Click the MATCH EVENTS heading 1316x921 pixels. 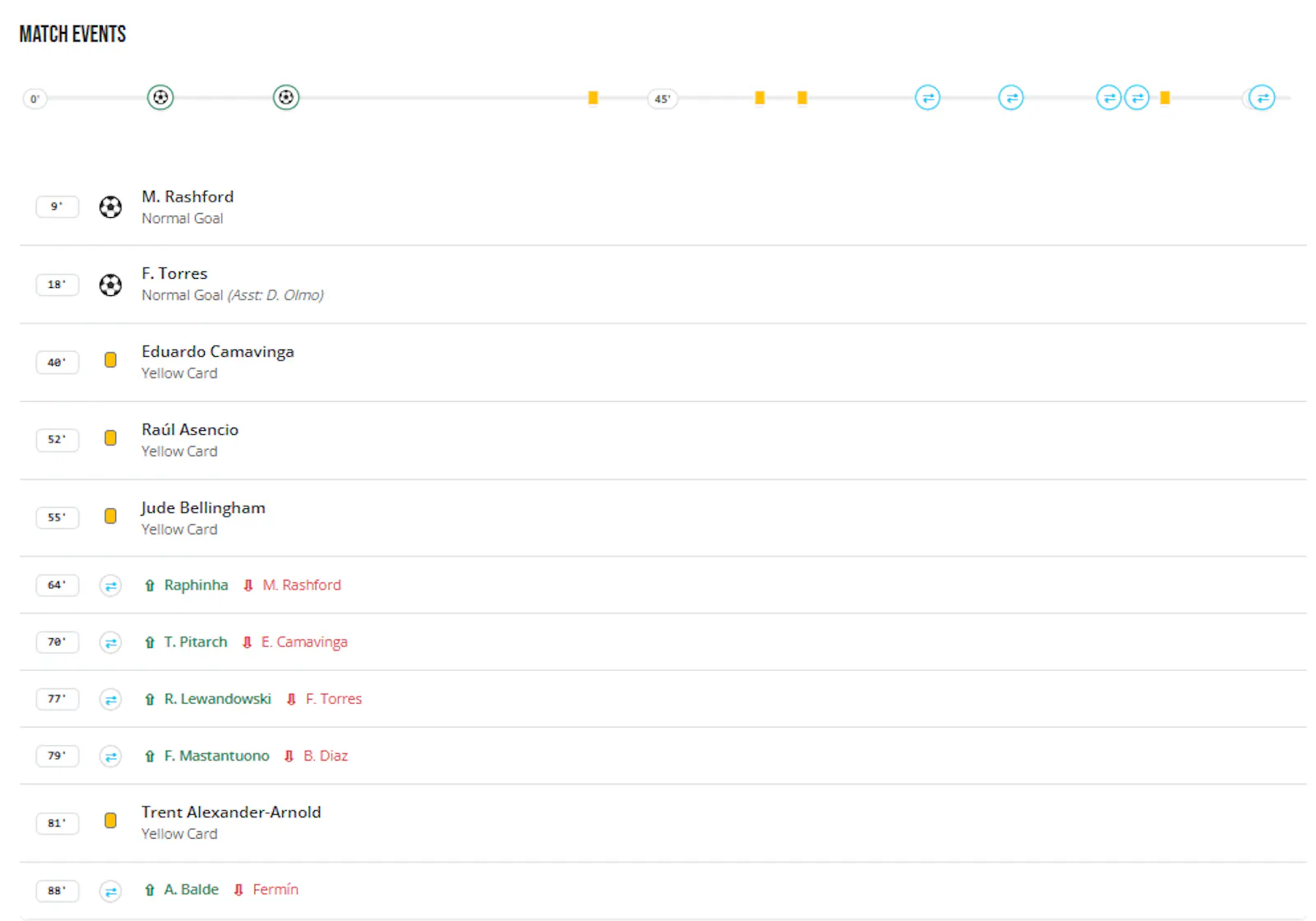coord(72,34)
